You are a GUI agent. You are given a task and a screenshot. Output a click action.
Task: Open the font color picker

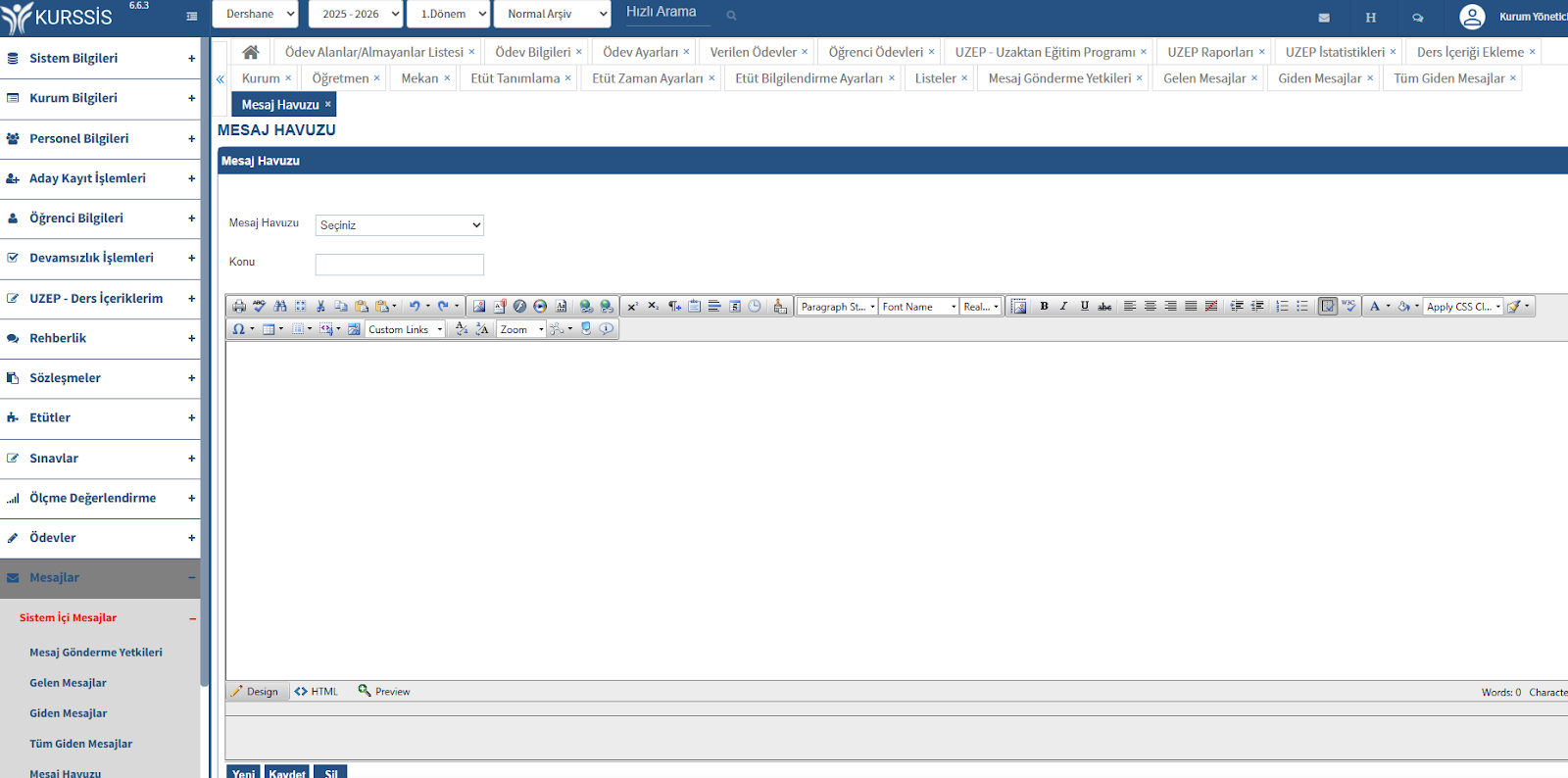pos(1375,307)
